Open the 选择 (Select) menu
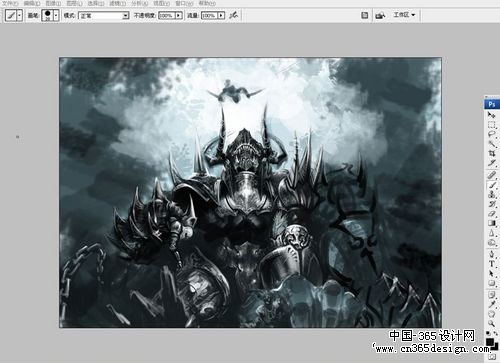 coord(96,3)
